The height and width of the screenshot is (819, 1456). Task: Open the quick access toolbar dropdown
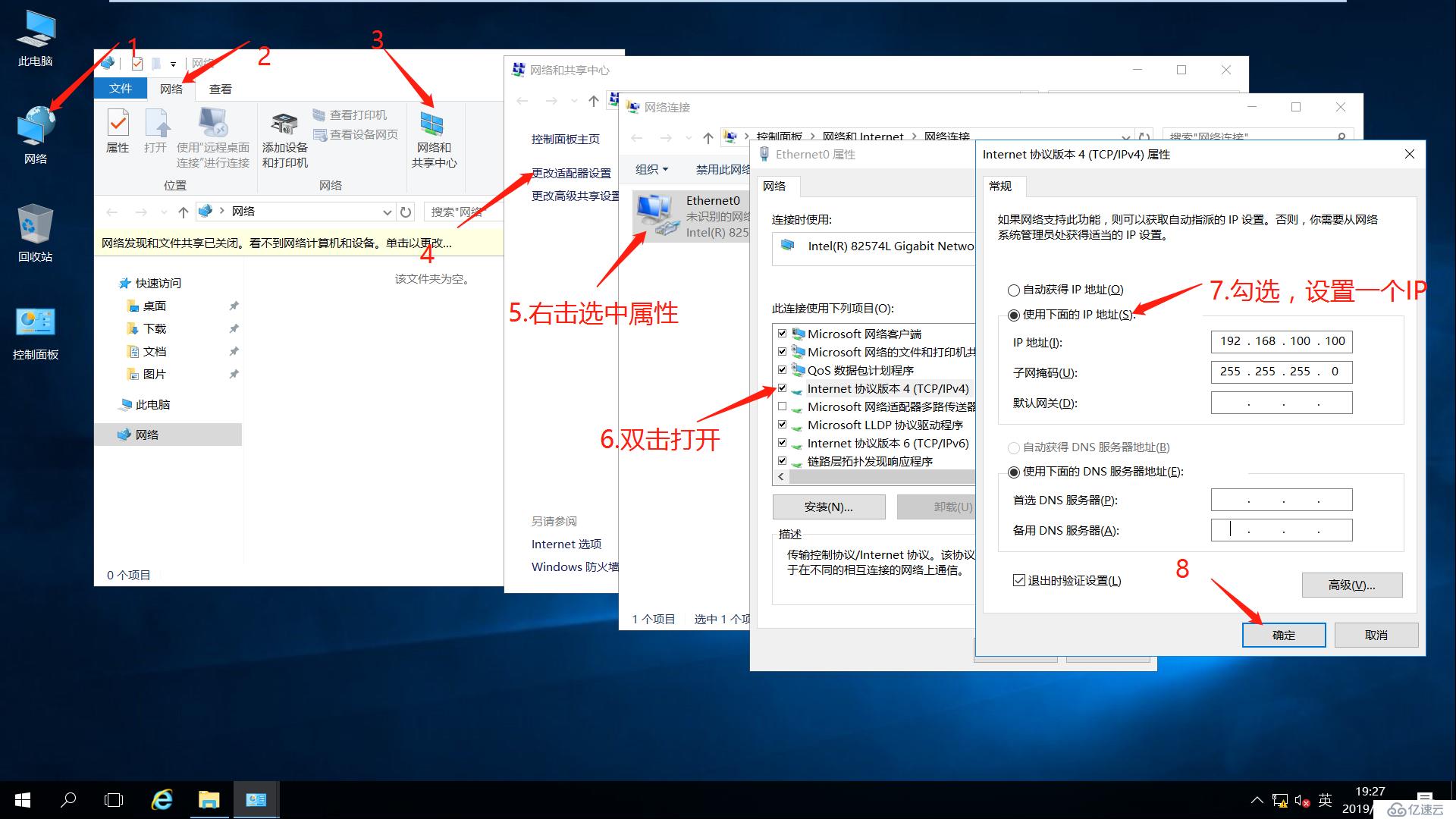coord(173,64)
